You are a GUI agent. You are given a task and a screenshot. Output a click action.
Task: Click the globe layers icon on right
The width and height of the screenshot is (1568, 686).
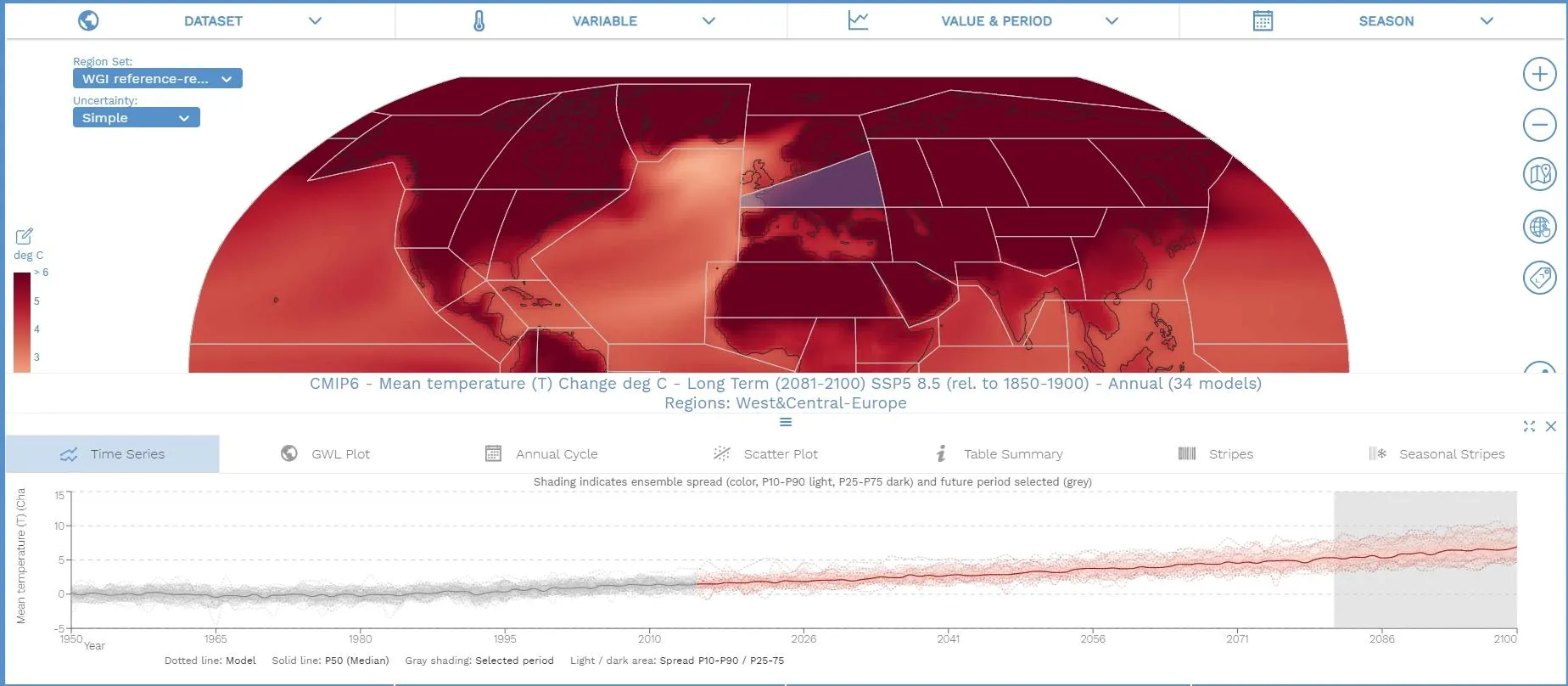pyautogui.click(x=1539, y=227)
